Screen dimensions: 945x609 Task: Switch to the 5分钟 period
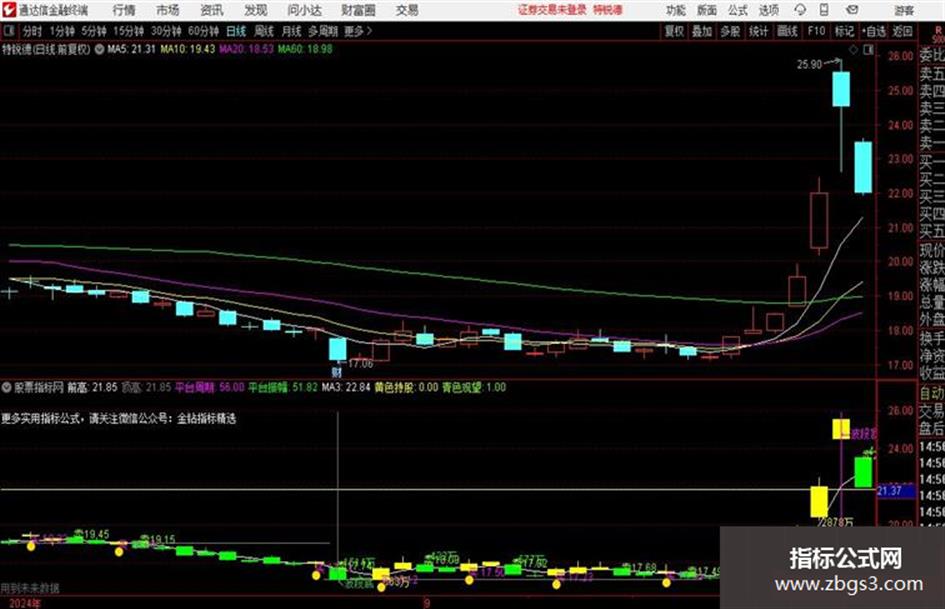point(94,31)
